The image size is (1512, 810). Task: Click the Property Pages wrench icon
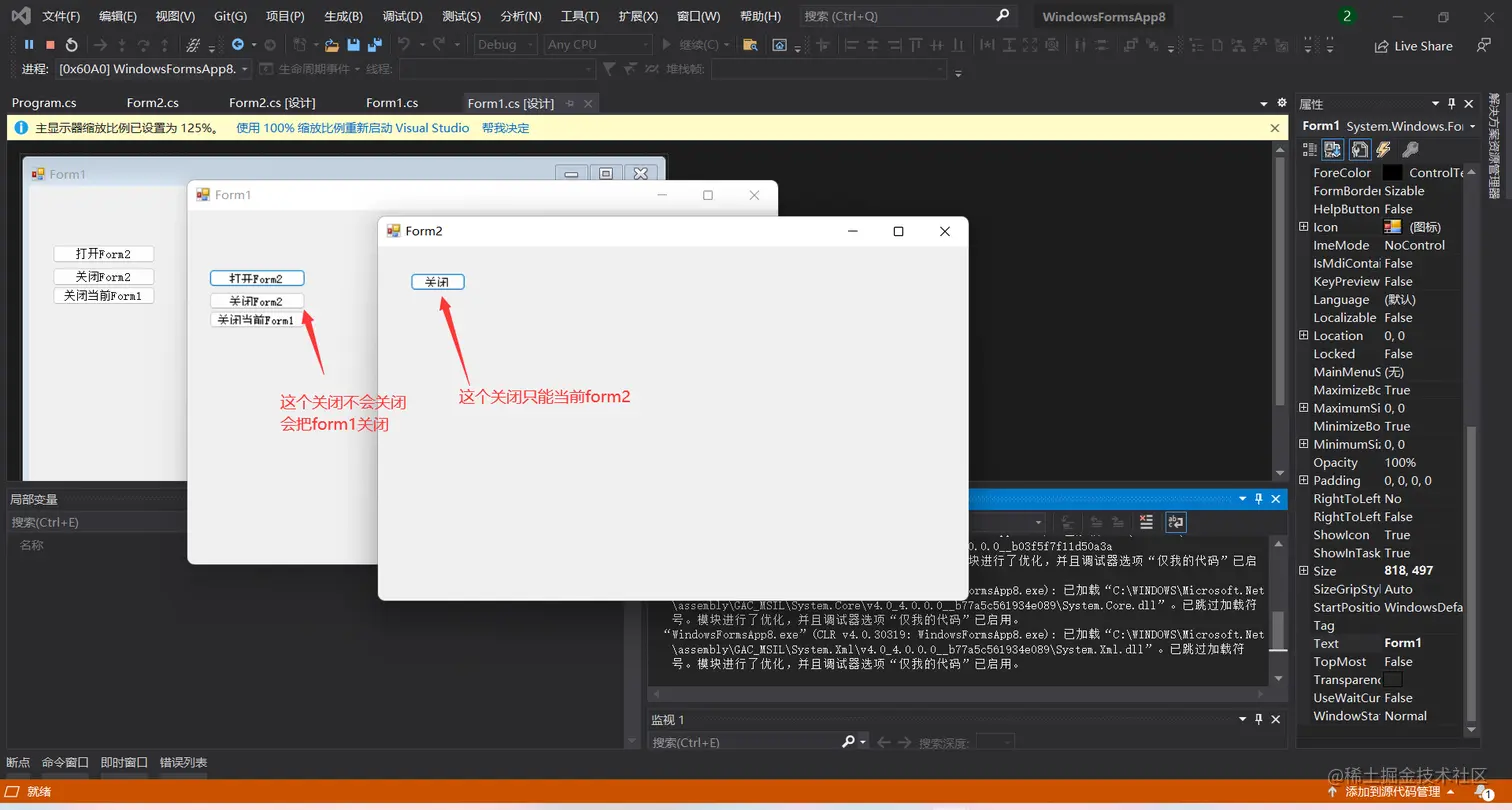click(x=1410, y=149)
